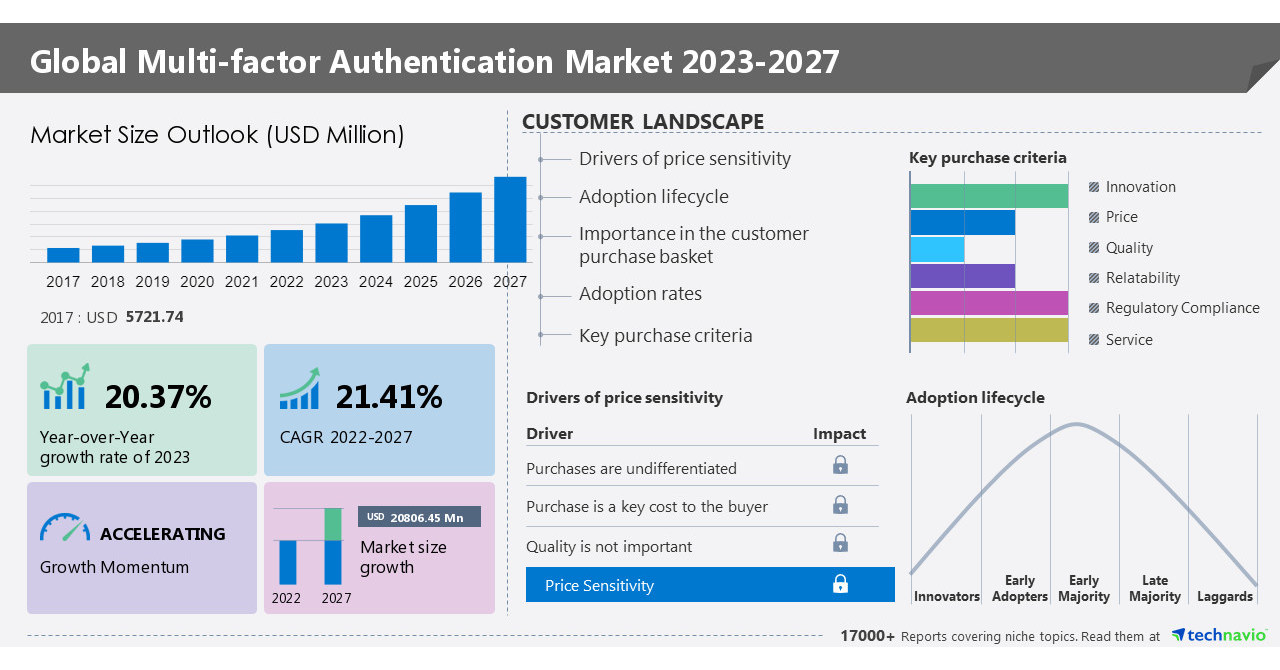Screen dimensions: 1280x670
Task: Click the 2027 bar in the market chart
Action: [x=510, y=222]
